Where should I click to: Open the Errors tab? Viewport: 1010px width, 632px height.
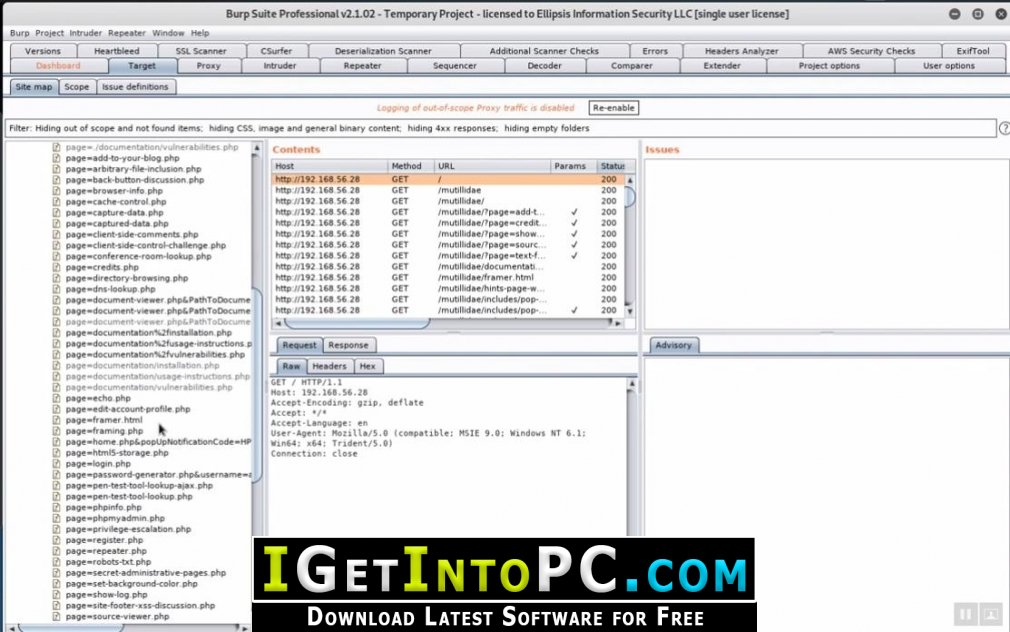655,51
